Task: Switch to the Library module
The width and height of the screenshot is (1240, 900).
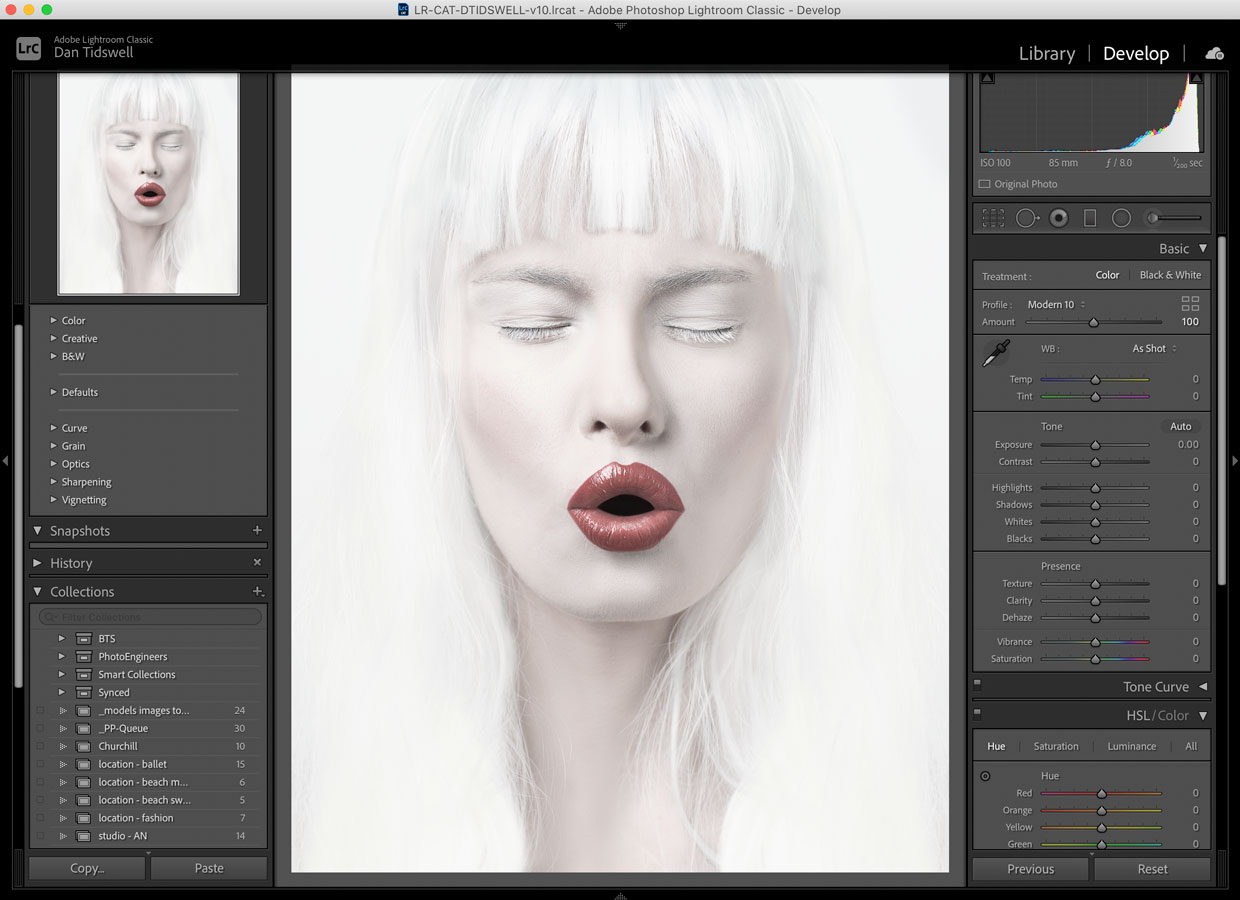Action: [x=1046, y=53]
